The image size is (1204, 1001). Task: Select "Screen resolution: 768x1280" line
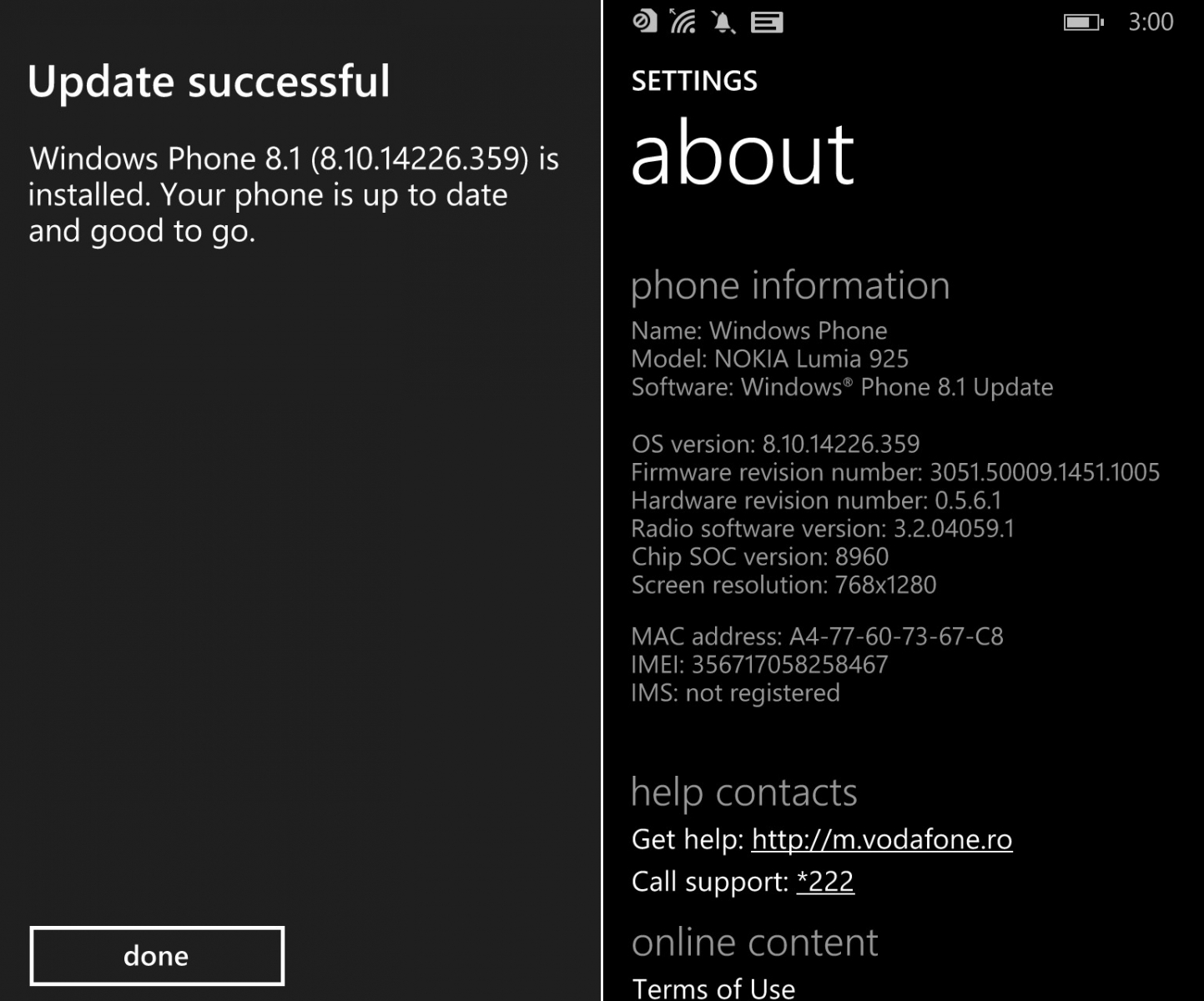coord(783,585)
